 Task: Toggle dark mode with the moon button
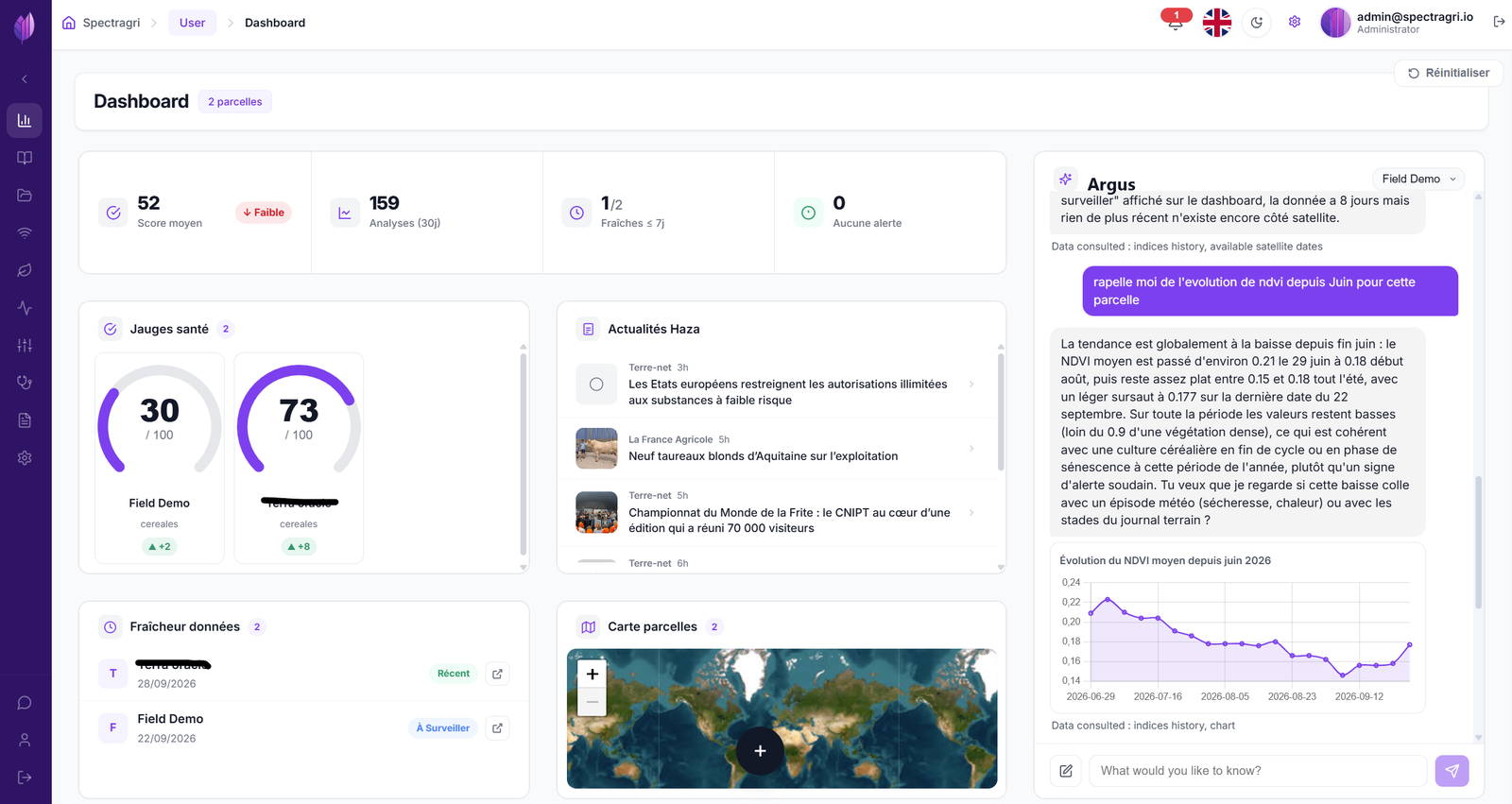click(x=1257, y=22)
